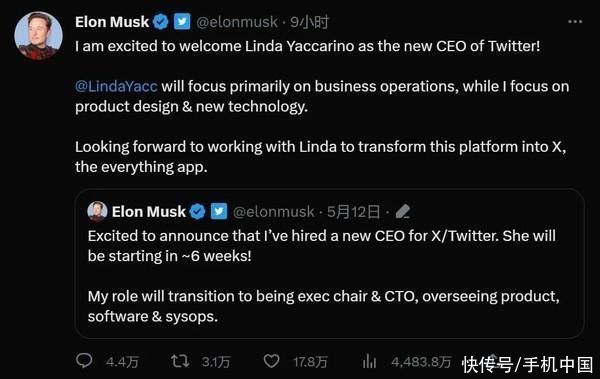Open small avatar in quoted tweet

tap(97, 211)
